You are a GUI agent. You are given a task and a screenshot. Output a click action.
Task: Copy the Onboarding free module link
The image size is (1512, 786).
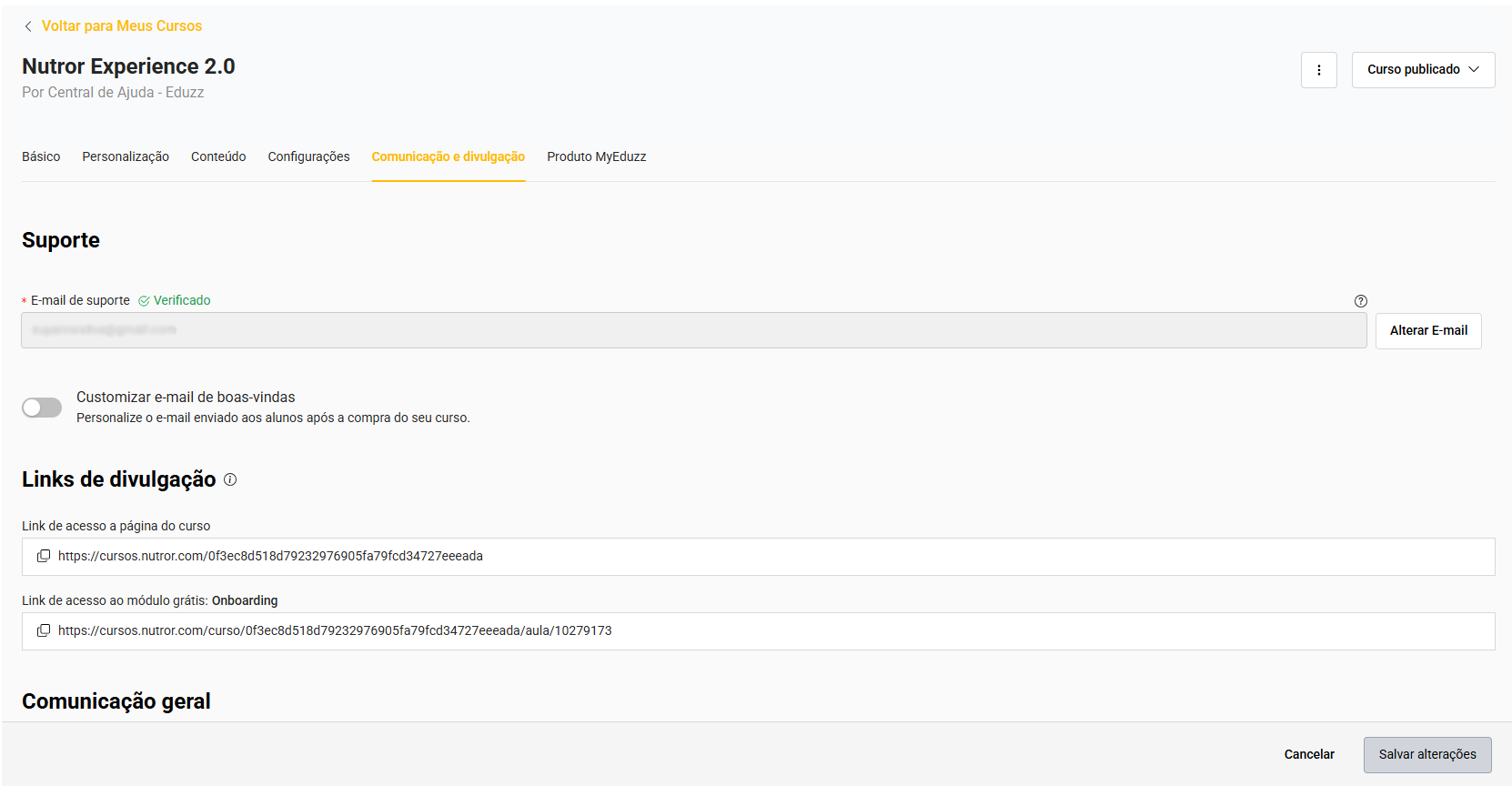point(43,630)
